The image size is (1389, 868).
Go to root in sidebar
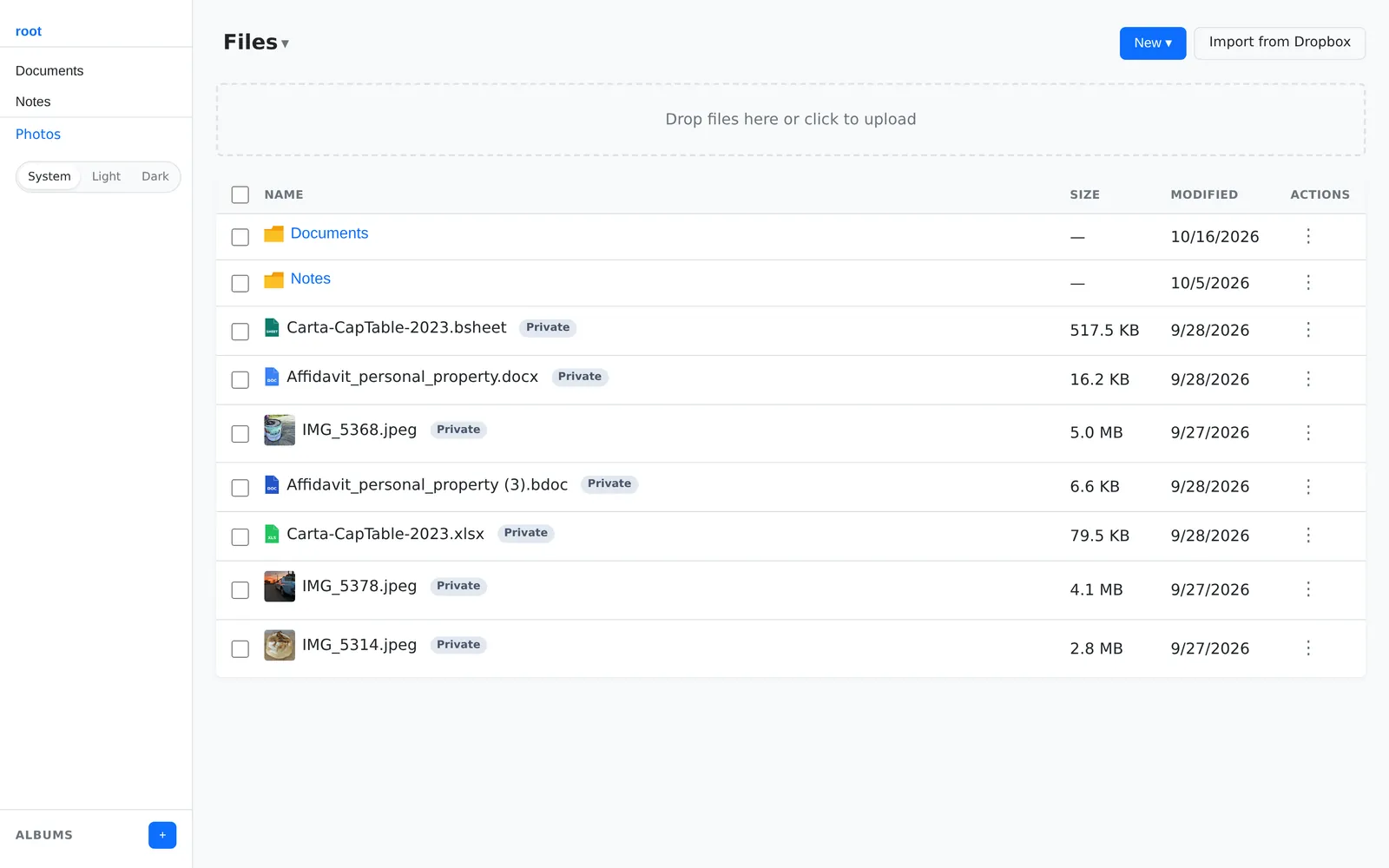29,31
